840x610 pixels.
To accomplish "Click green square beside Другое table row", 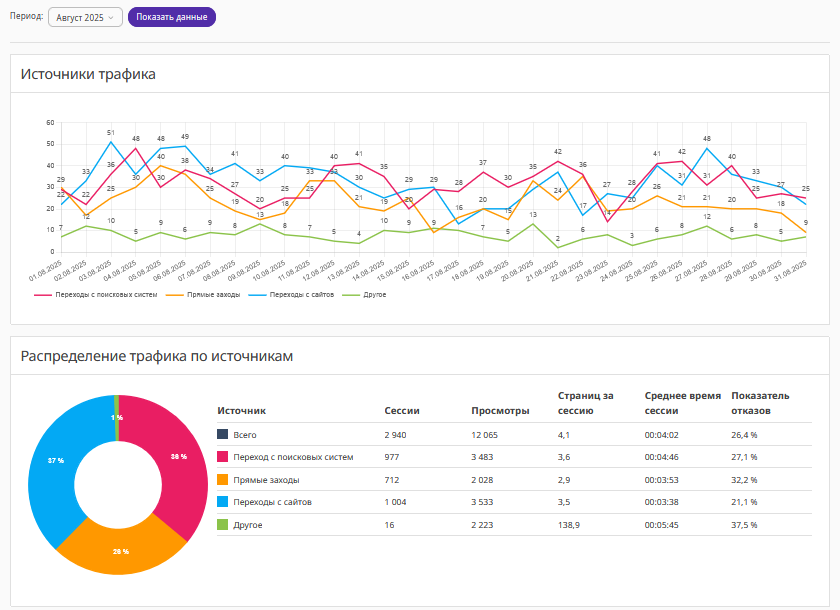I will [223, 525].
